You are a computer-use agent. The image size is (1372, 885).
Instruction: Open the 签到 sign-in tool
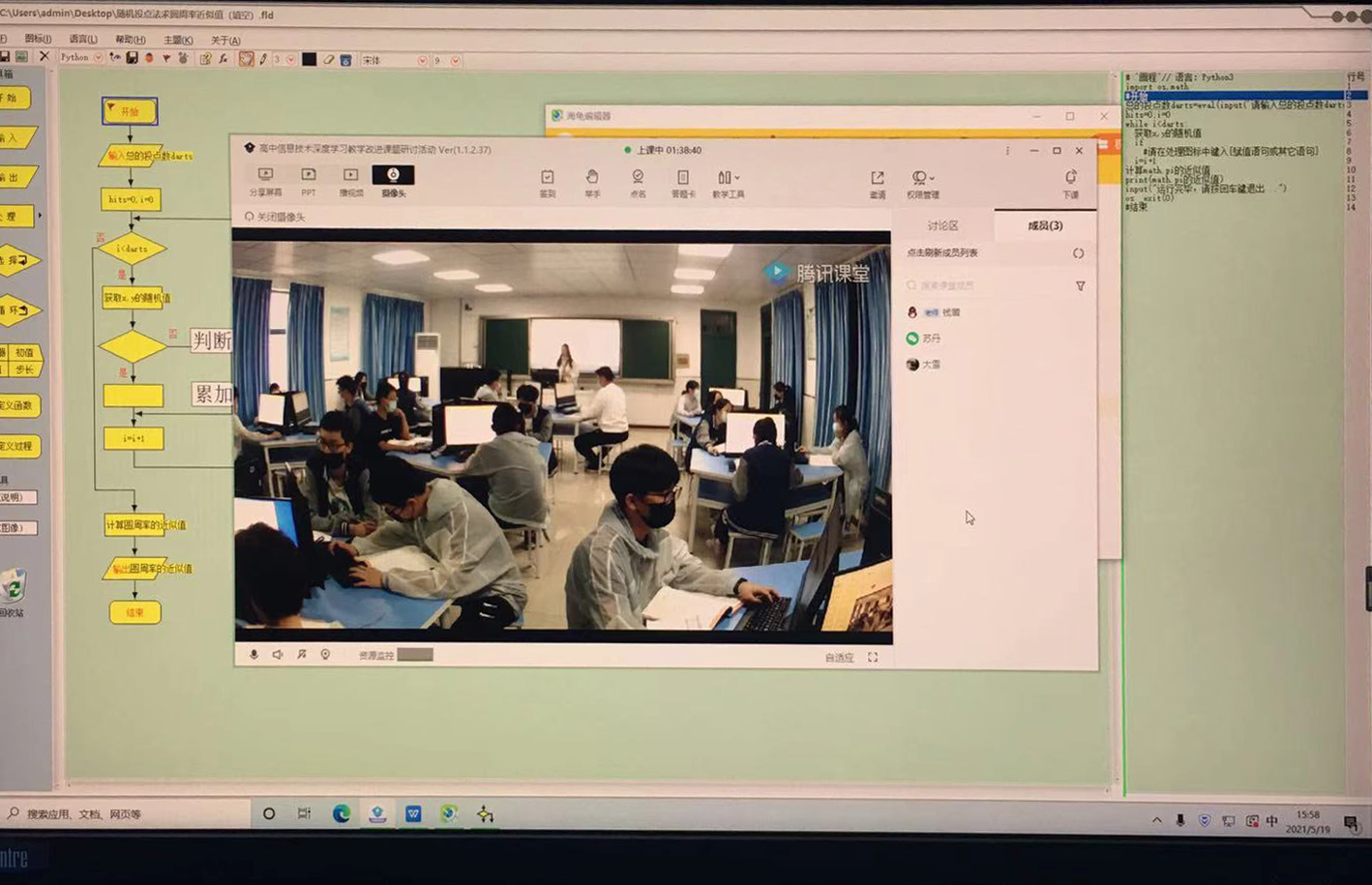point(548,181)
